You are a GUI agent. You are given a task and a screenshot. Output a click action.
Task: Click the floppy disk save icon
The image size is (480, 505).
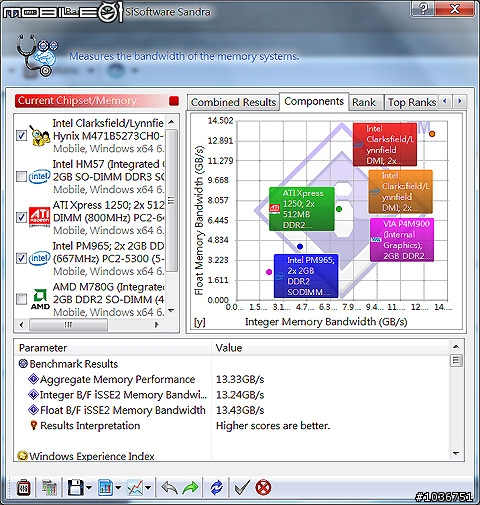tap(76, 488)
